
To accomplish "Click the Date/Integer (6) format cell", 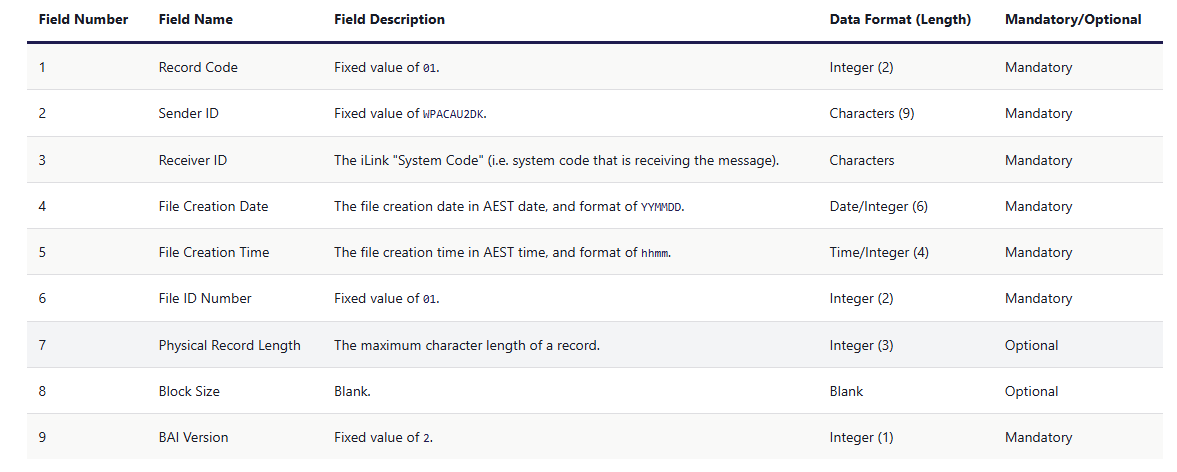I will click(878, 206).
